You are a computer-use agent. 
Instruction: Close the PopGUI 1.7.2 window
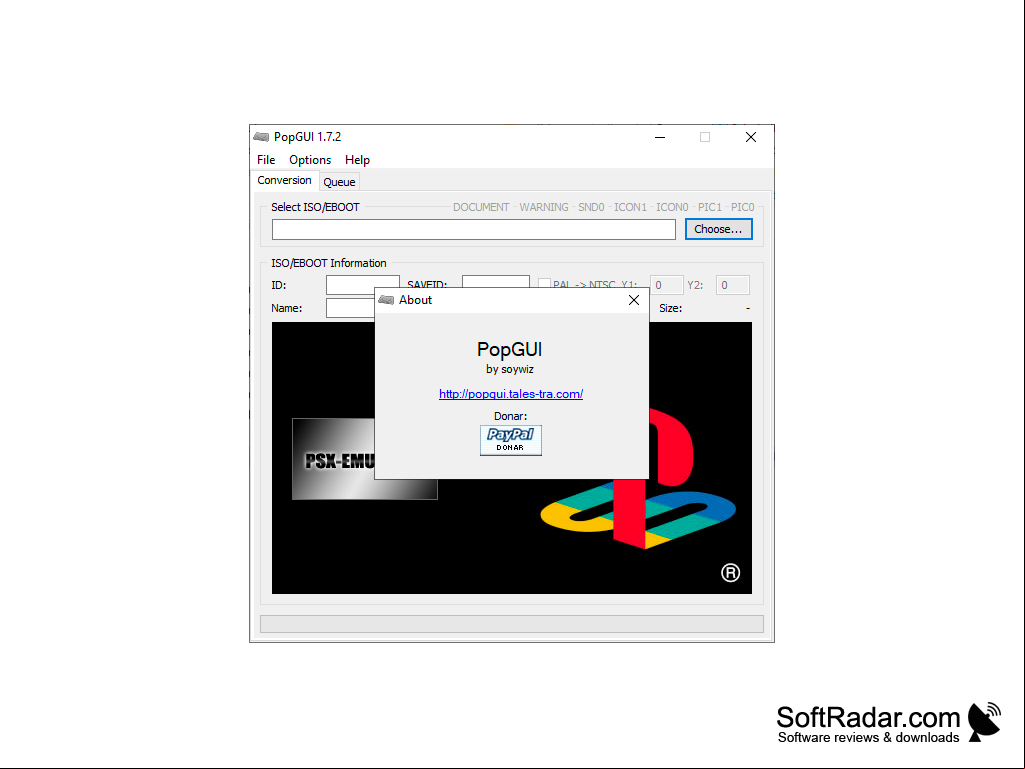coord(750,137)
